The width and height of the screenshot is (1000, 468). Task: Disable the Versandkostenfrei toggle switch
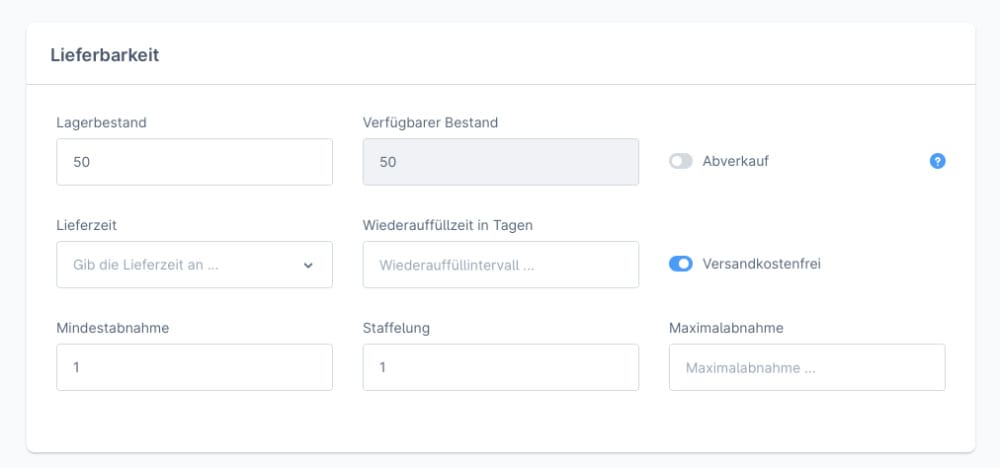click(681, 264)
